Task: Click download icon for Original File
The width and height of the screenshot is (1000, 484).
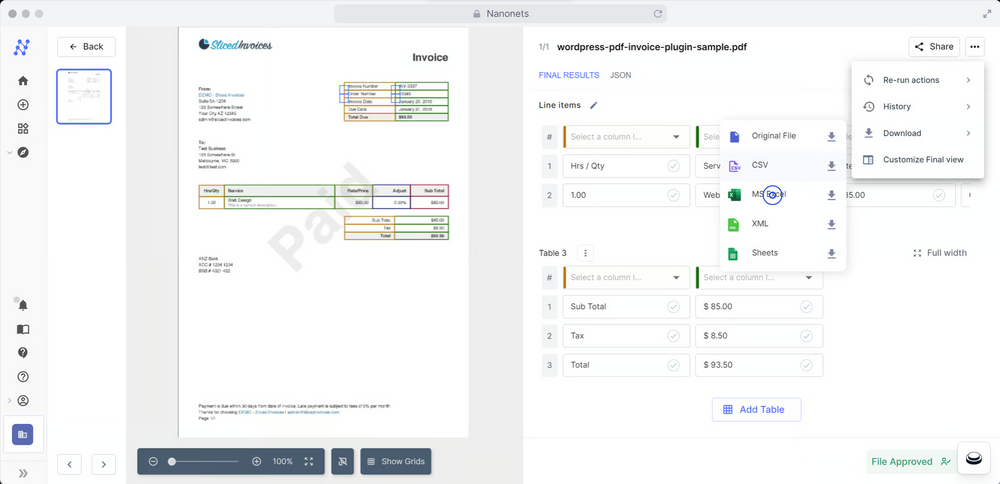Action: point(831,137)
